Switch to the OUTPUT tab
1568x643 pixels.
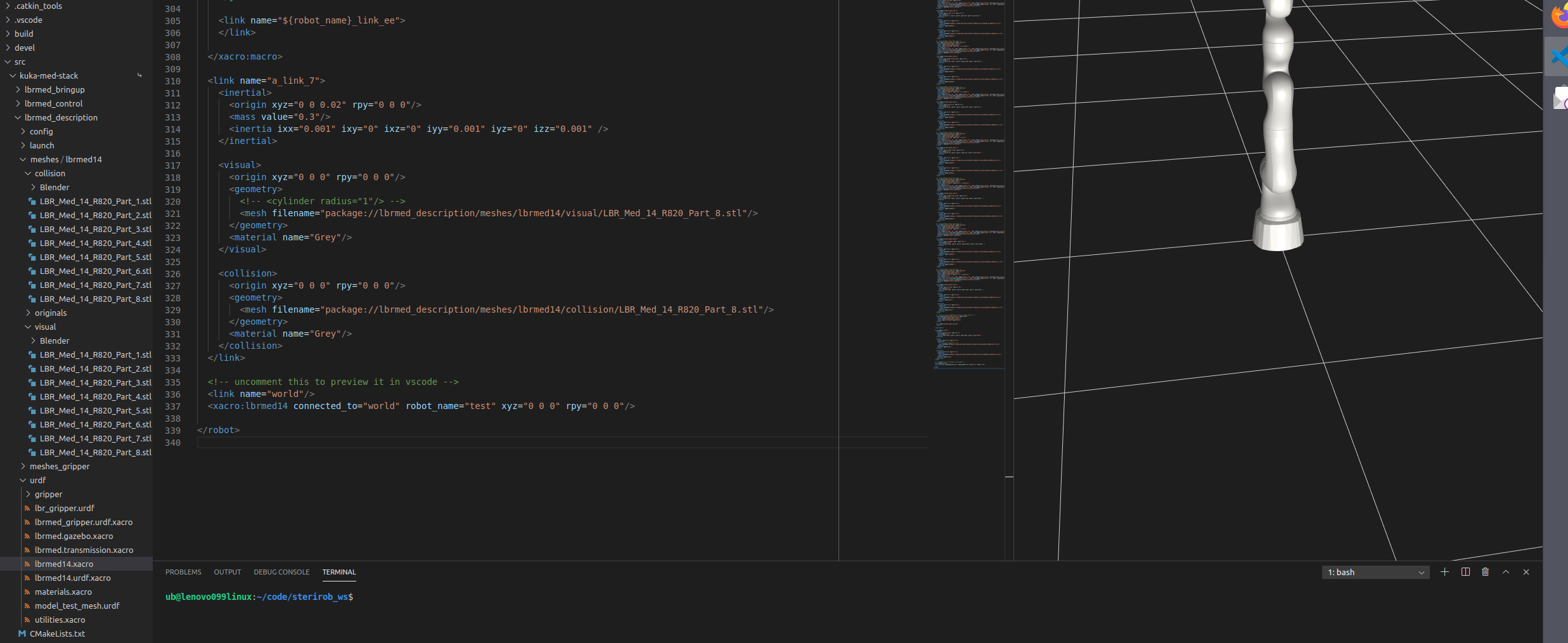pos(227,572)
